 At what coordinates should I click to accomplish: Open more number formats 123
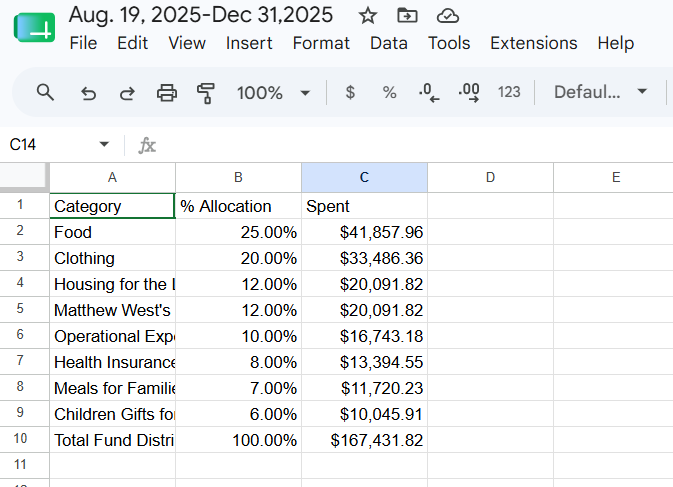(x=509, y=92)
